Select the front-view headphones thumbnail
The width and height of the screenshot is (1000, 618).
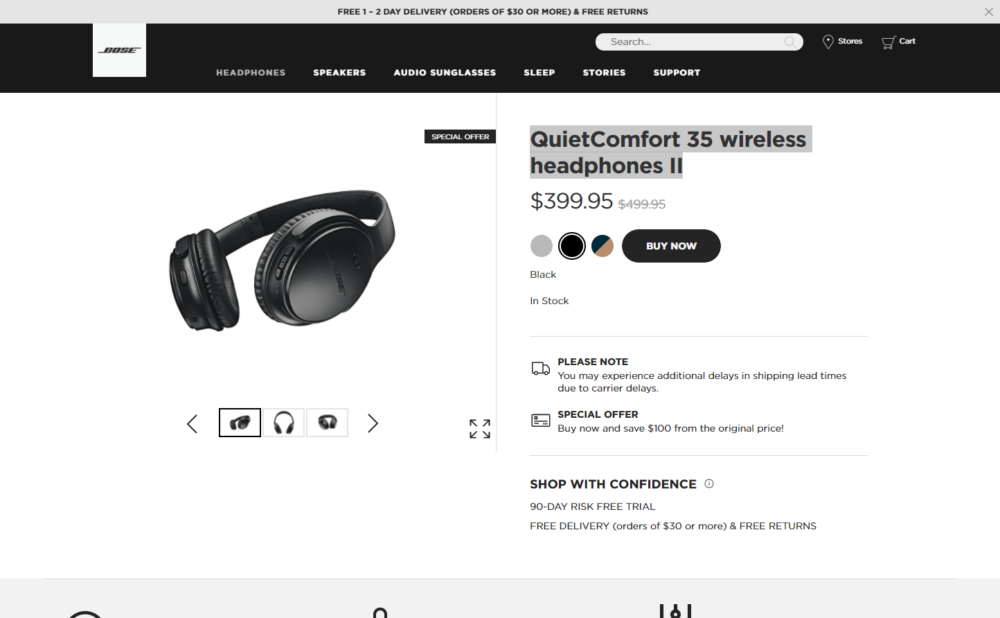tap(284, 423)
